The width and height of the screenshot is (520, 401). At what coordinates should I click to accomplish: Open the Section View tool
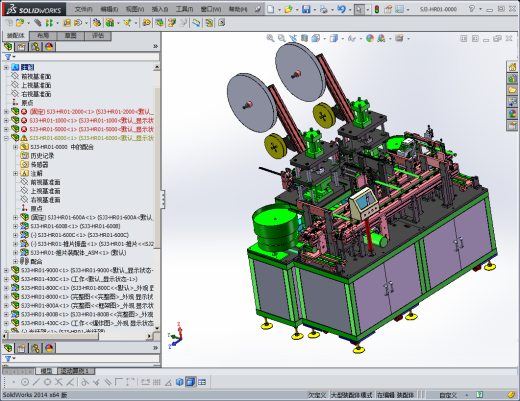coord(304,38)
